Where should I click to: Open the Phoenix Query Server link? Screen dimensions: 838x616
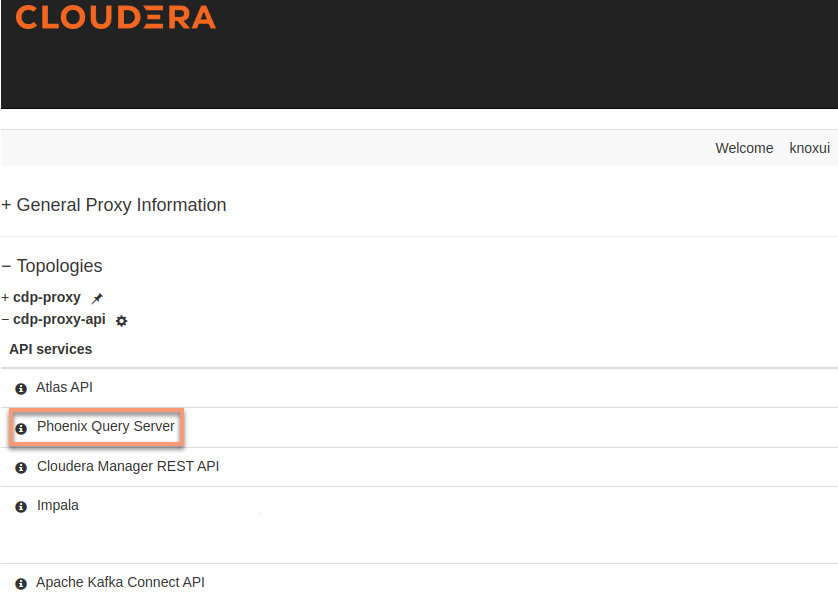coord(106,426)
